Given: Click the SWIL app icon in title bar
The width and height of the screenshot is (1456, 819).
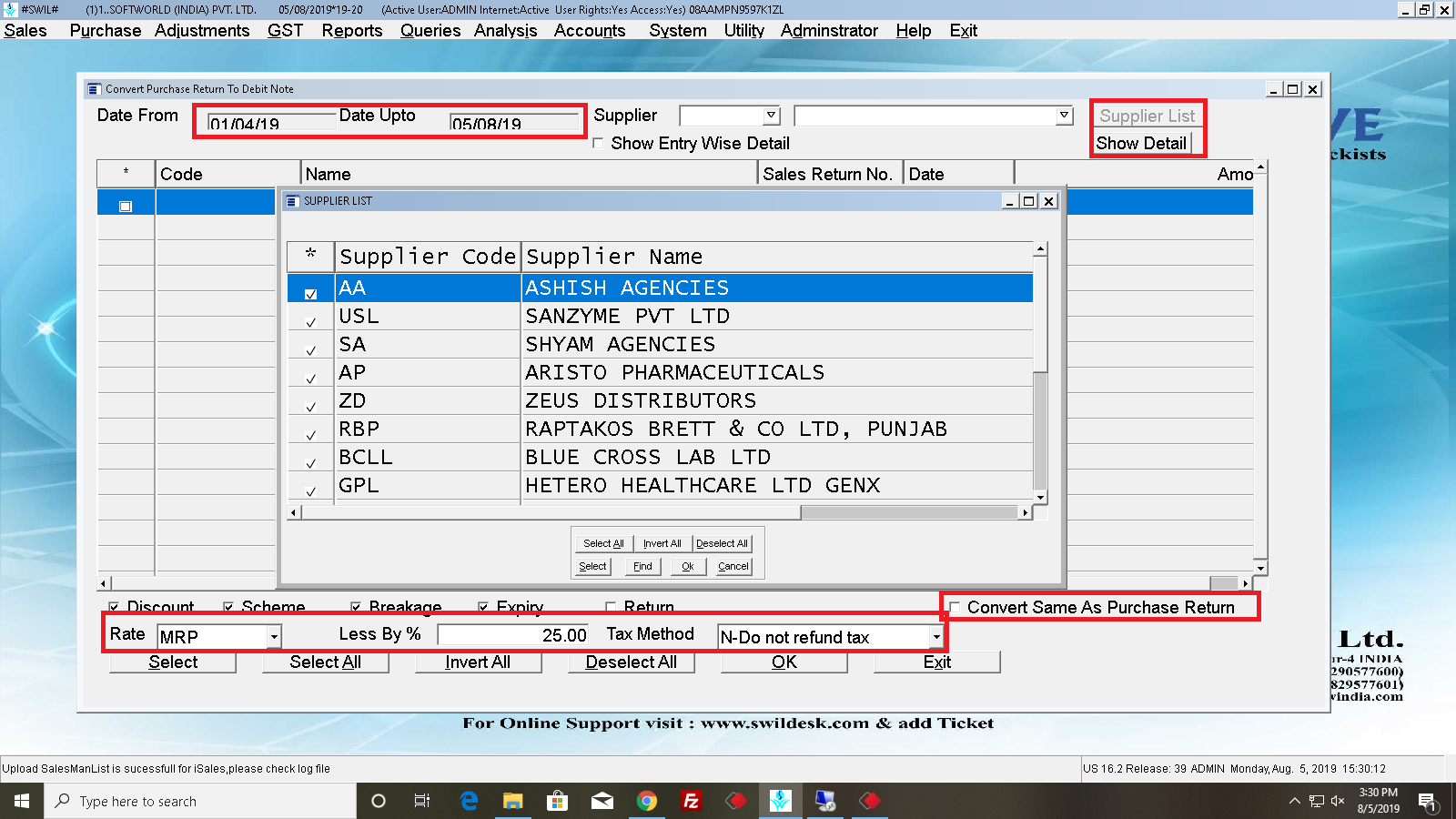Looking at the screenshot, I should pos(10,9).
